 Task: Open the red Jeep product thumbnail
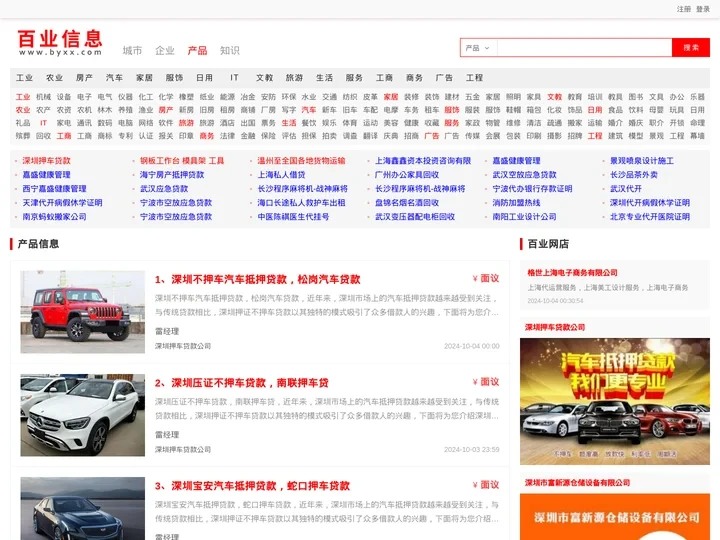click(x=83, y=312)
